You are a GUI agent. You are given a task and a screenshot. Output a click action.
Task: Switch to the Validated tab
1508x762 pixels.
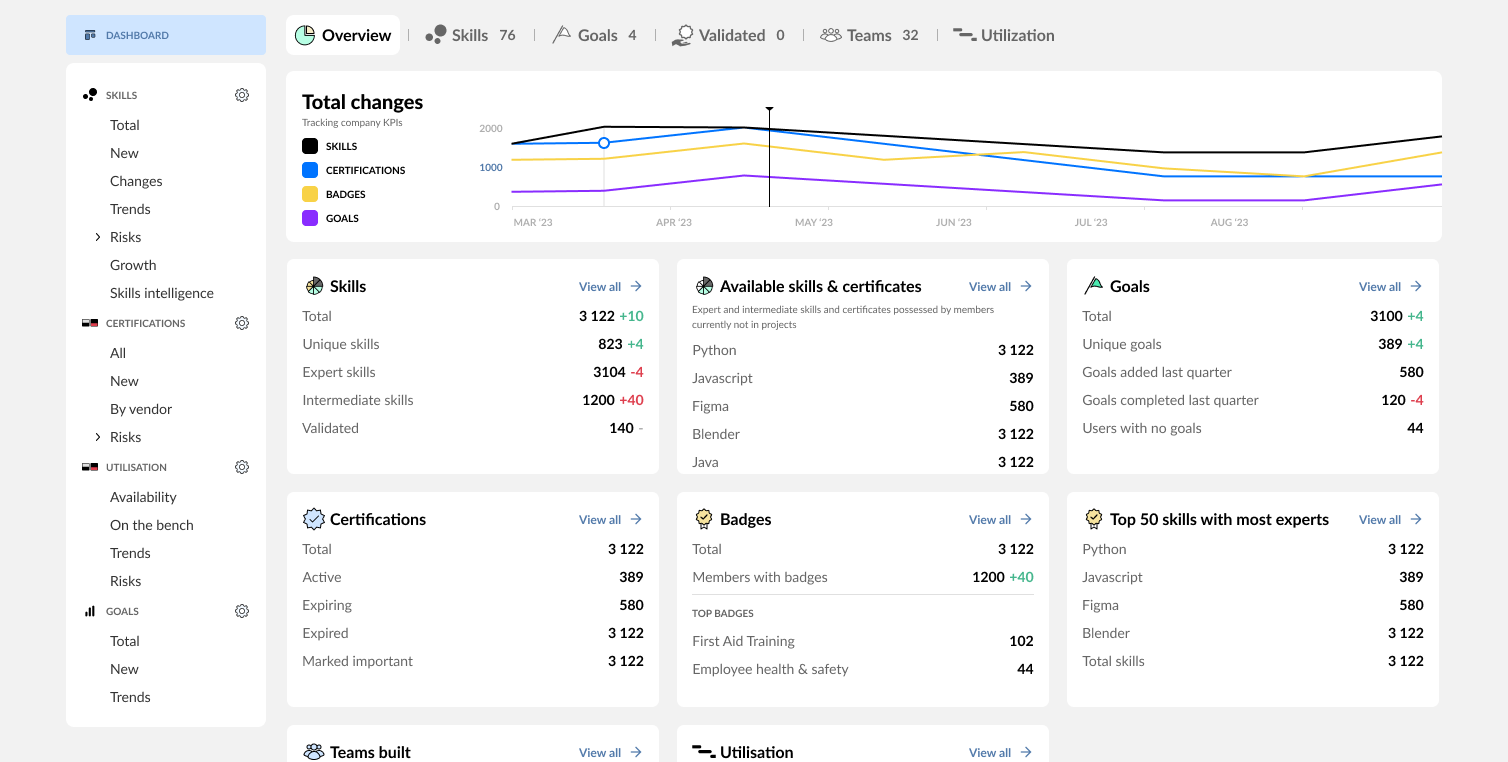(727, 35)
